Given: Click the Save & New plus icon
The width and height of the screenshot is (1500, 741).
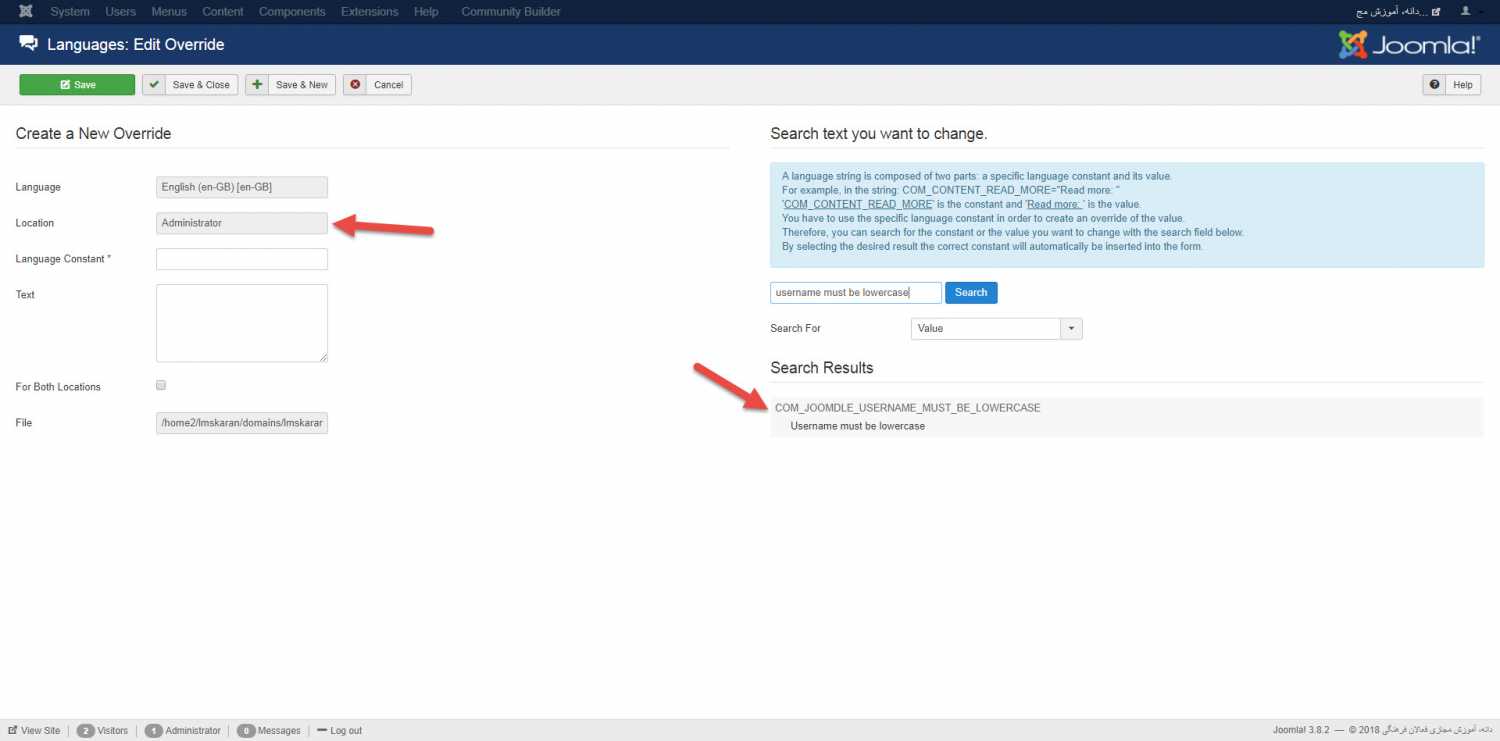Looking at the screenshot, I should [x=258, y=85].
